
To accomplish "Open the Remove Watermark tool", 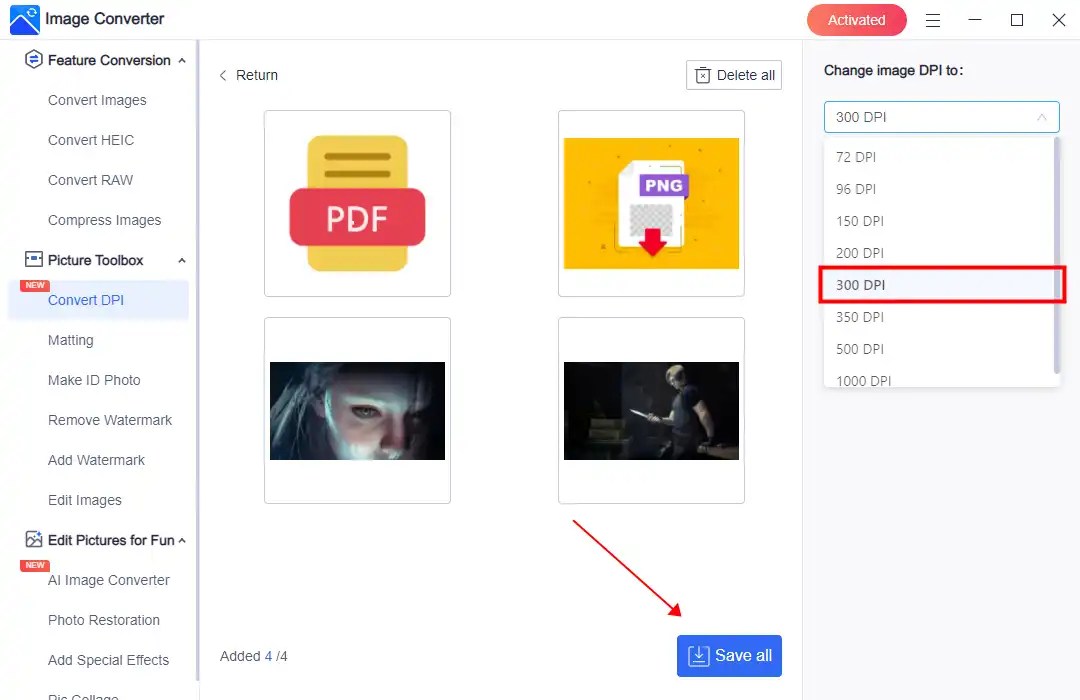I will pyautogui.click(x=110, y=420).
